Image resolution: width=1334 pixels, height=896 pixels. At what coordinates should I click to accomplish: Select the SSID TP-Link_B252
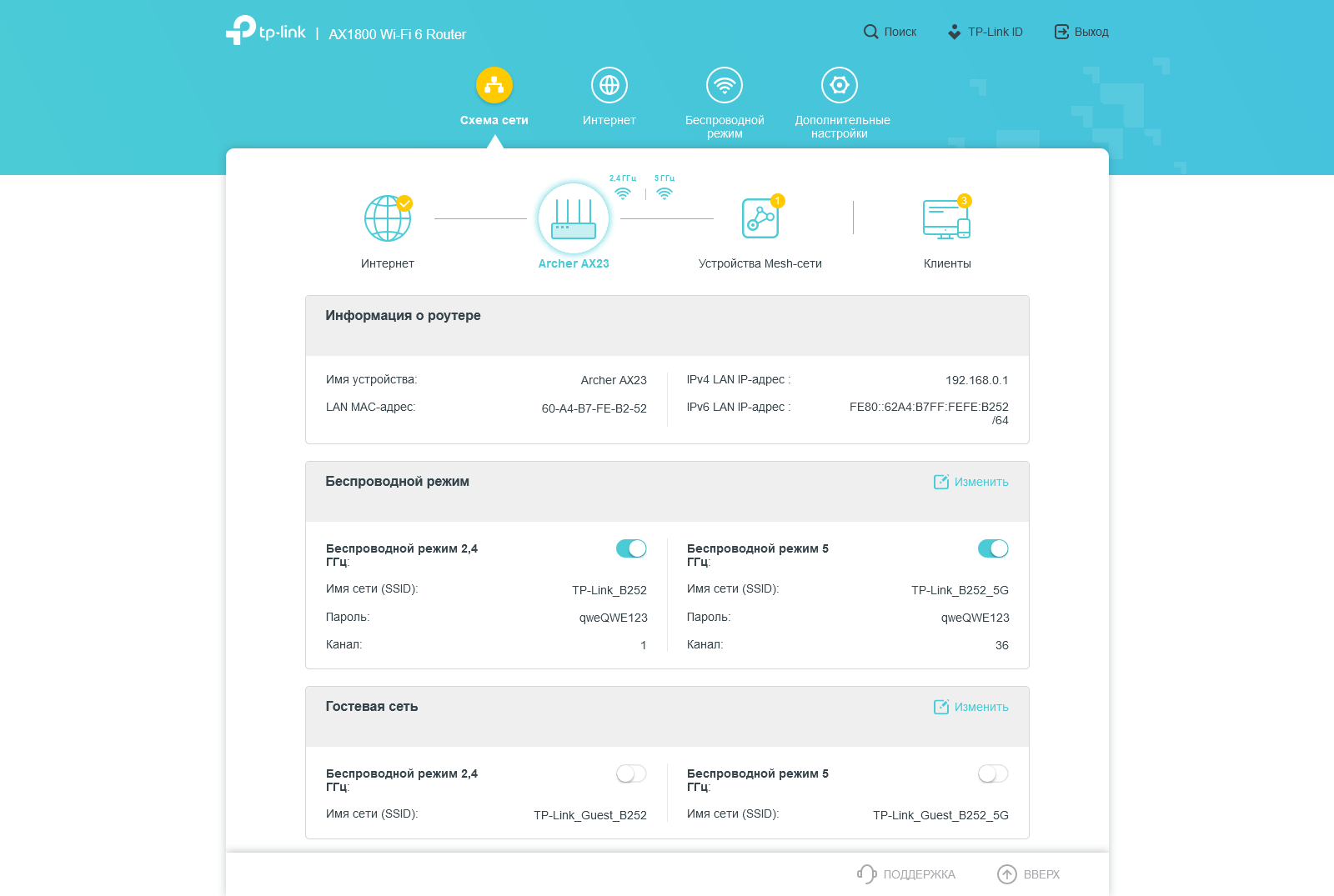coord(609,590)
